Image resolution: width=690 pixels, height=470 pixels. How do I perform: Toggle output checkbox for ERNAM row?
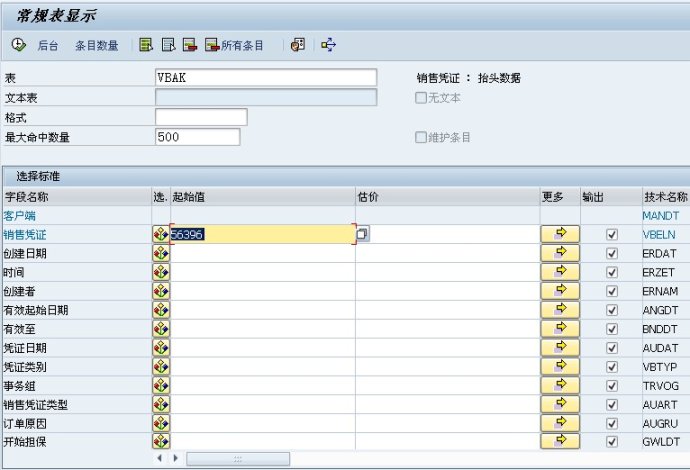pos(612,291)
